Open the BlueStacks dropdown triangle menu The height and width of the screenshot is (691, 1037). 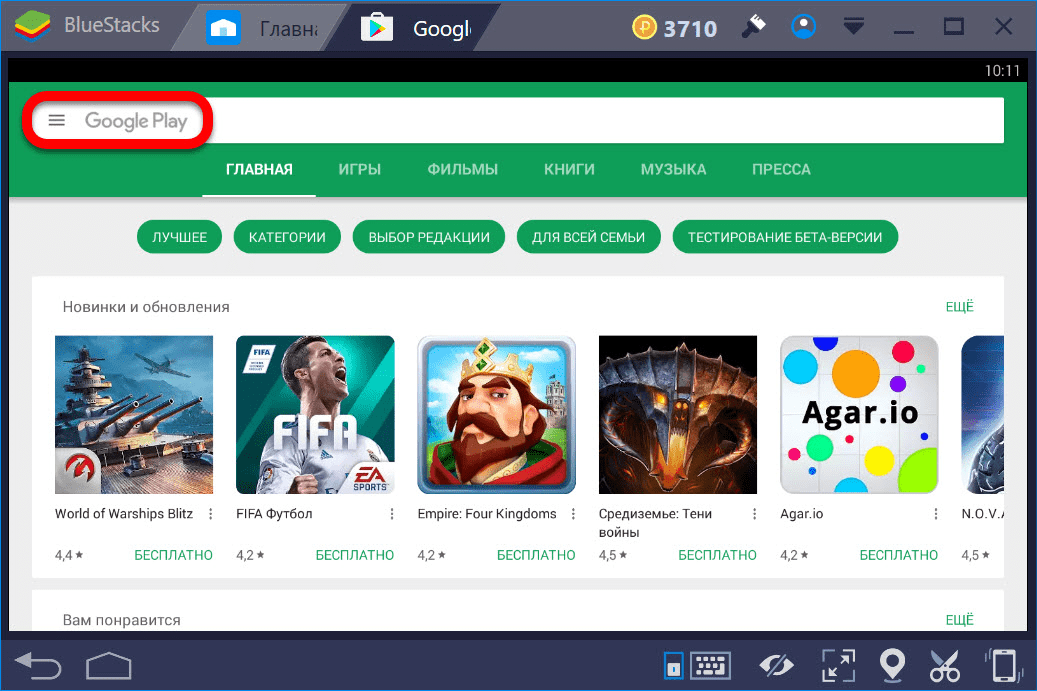pyautogui.click(x=853, y=27)
